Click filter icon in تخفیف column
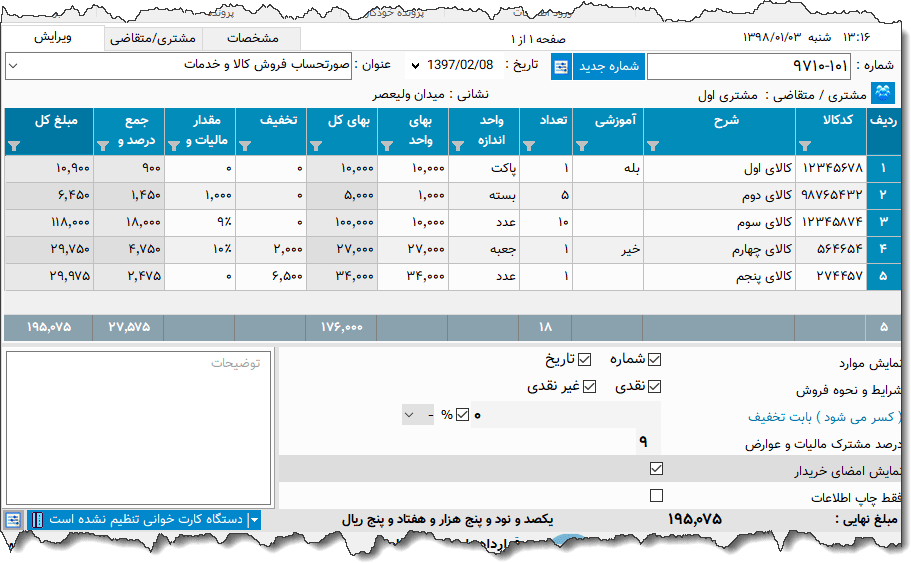The width and height of the screenshot is (911, 563). pos(243,146)
